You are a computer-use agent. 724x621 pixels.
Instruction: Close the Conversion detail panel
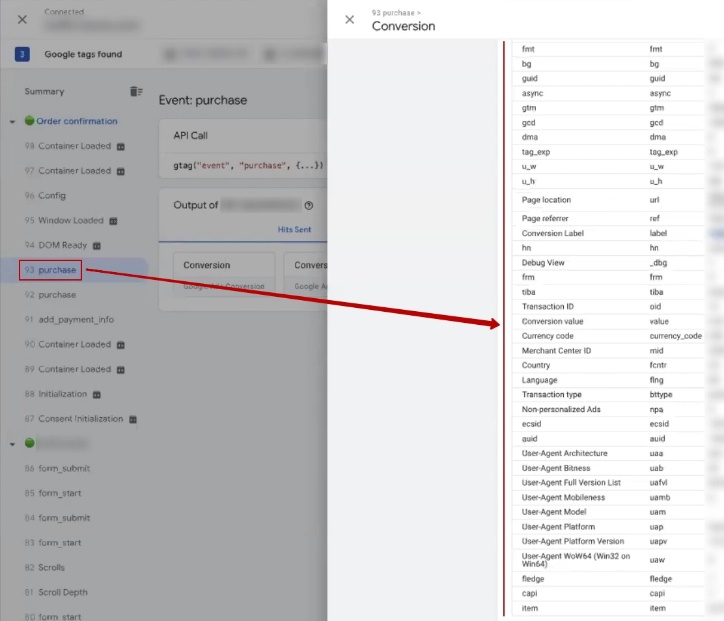click(349, 20)
